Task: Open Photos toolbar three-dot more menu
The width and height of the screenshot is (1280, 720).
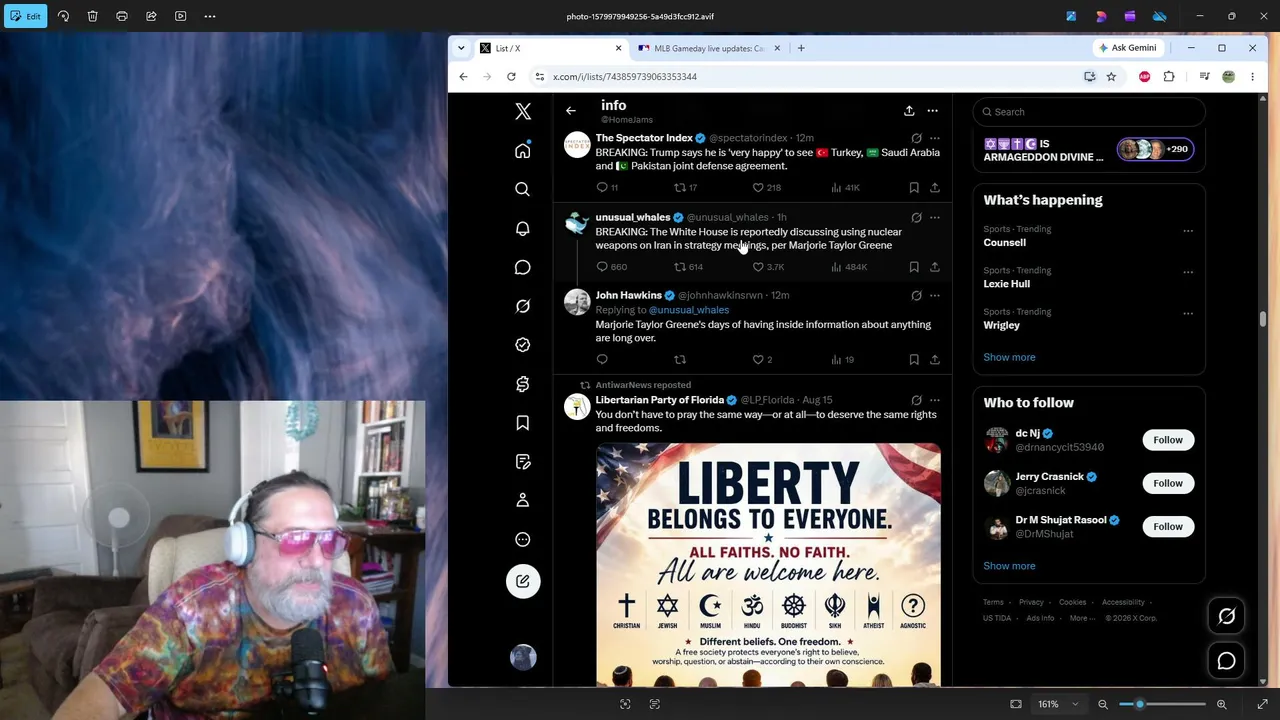Action: [x=210, y=16]
